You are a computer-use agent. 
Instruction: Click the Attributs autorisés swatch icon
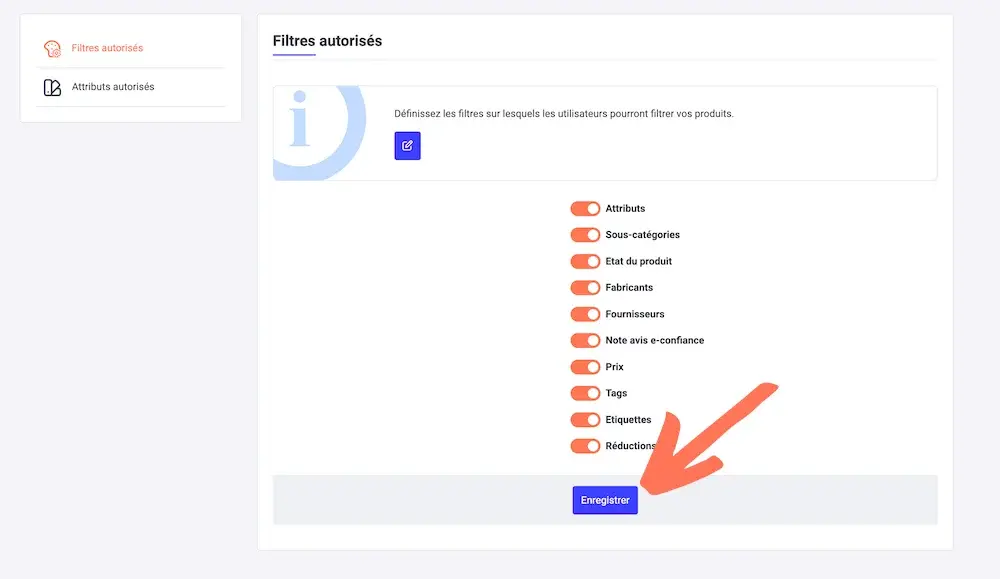pyautogui.click(x=52, y=87)
